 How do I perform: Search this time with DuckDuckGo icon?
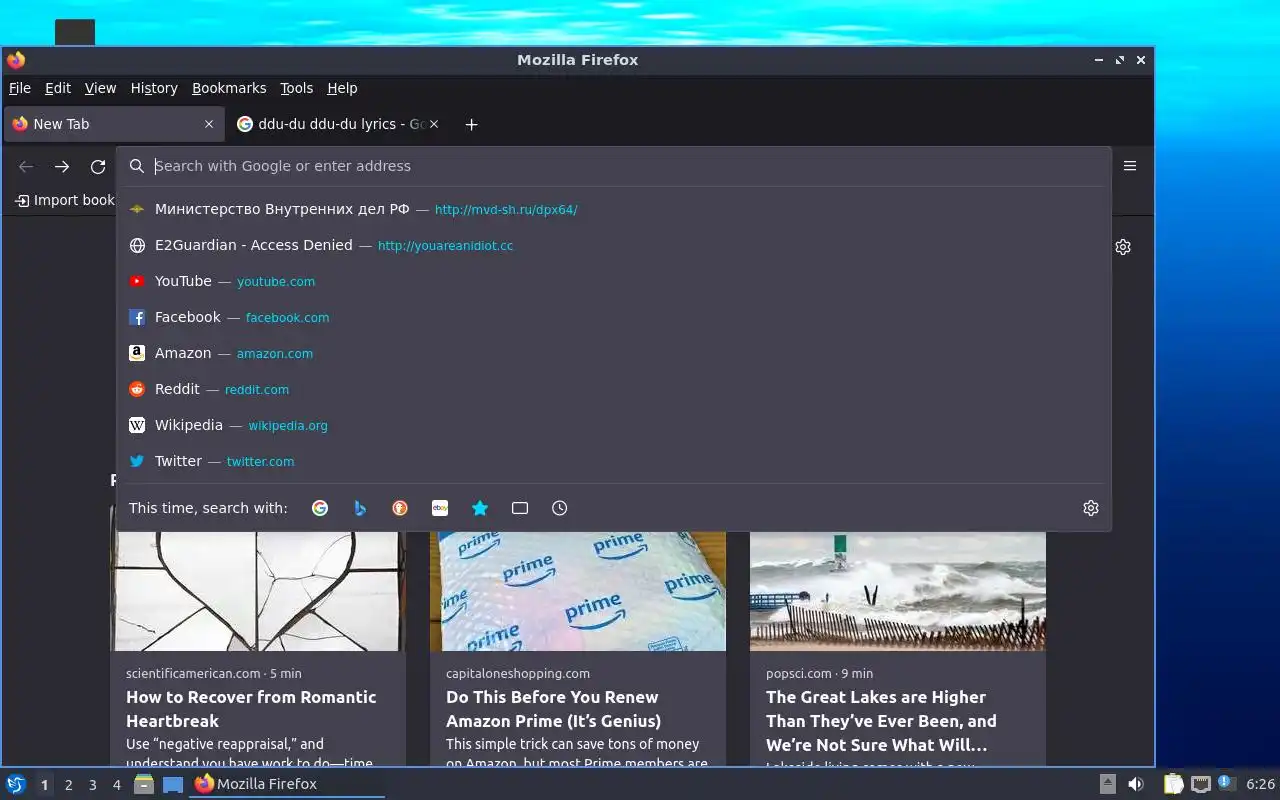(400, 508)
